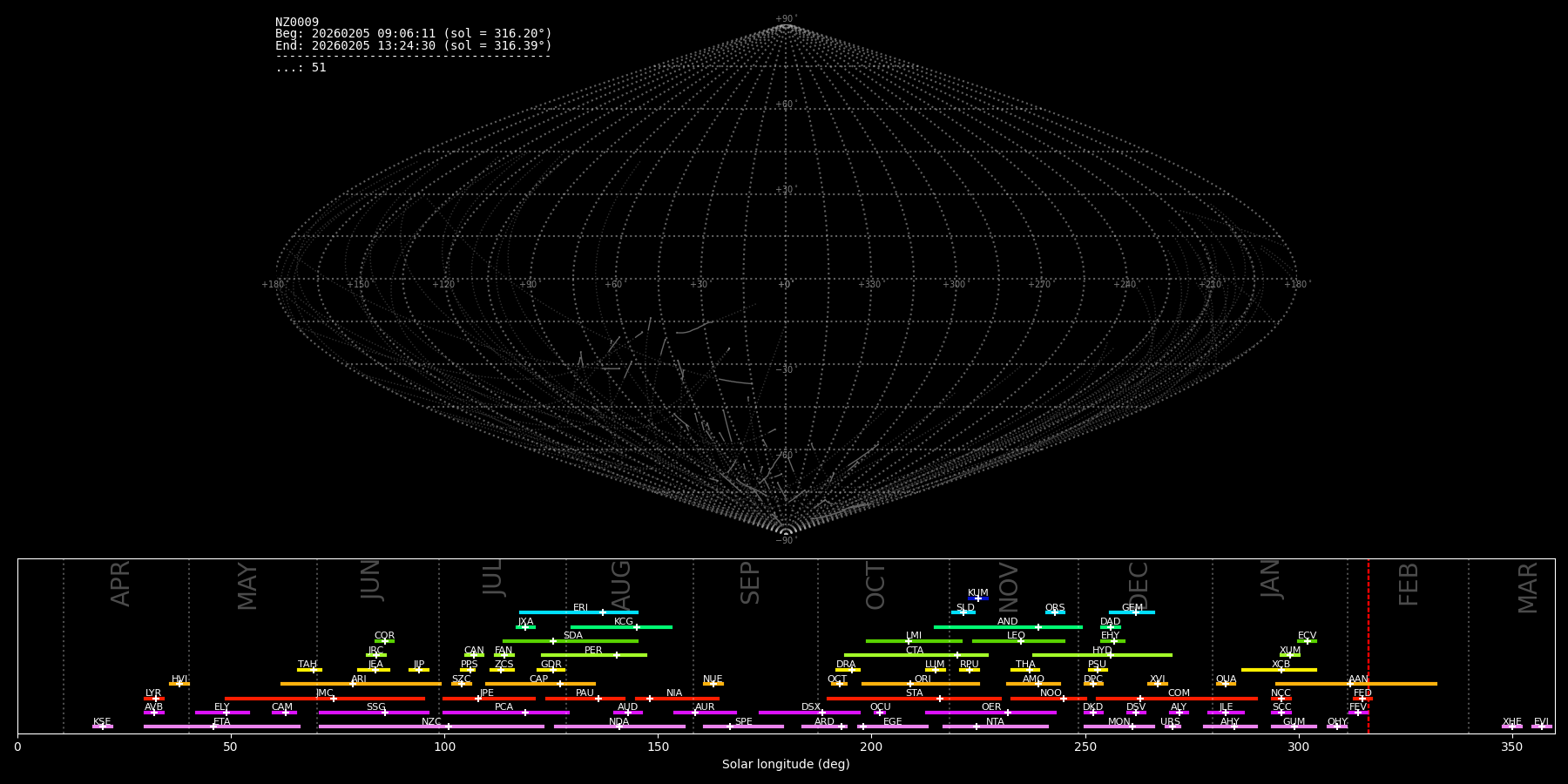The image size is (1568, 784).
Task: Click the SDA shower label
Action: pyautogui.click(x=573, y=636)
